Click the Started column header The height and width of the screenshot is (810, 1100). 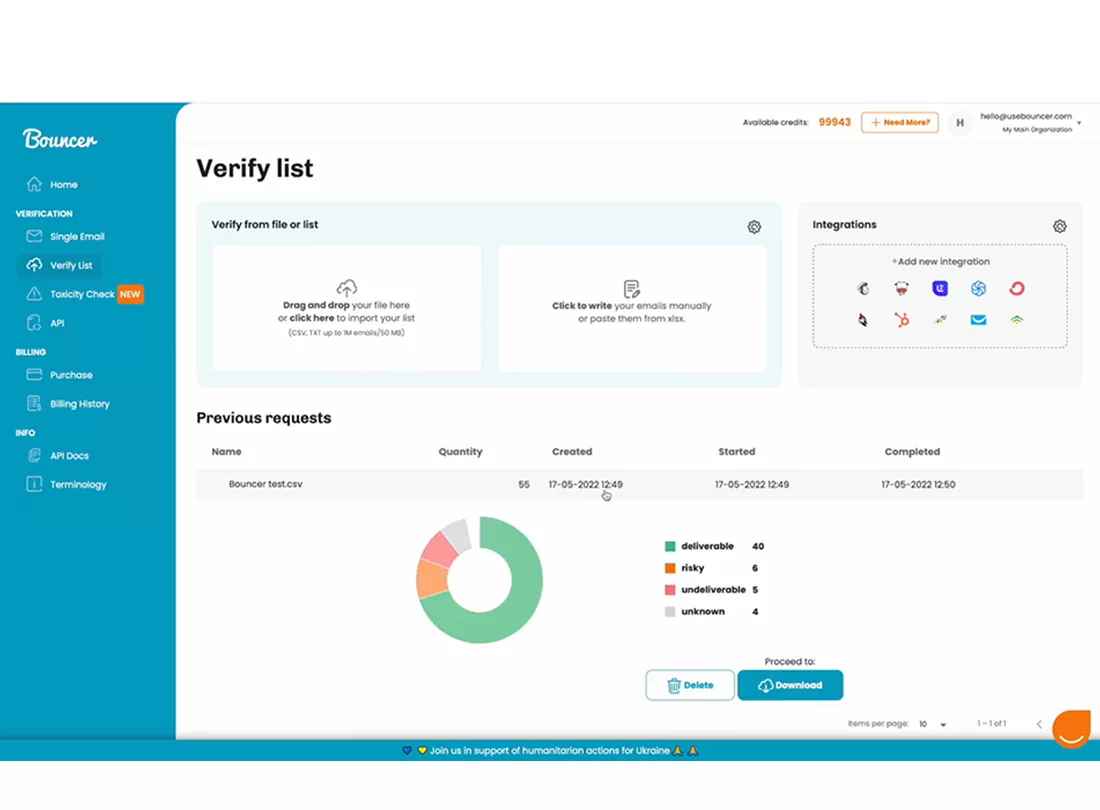pyautogui.click(x=737, y=452)
